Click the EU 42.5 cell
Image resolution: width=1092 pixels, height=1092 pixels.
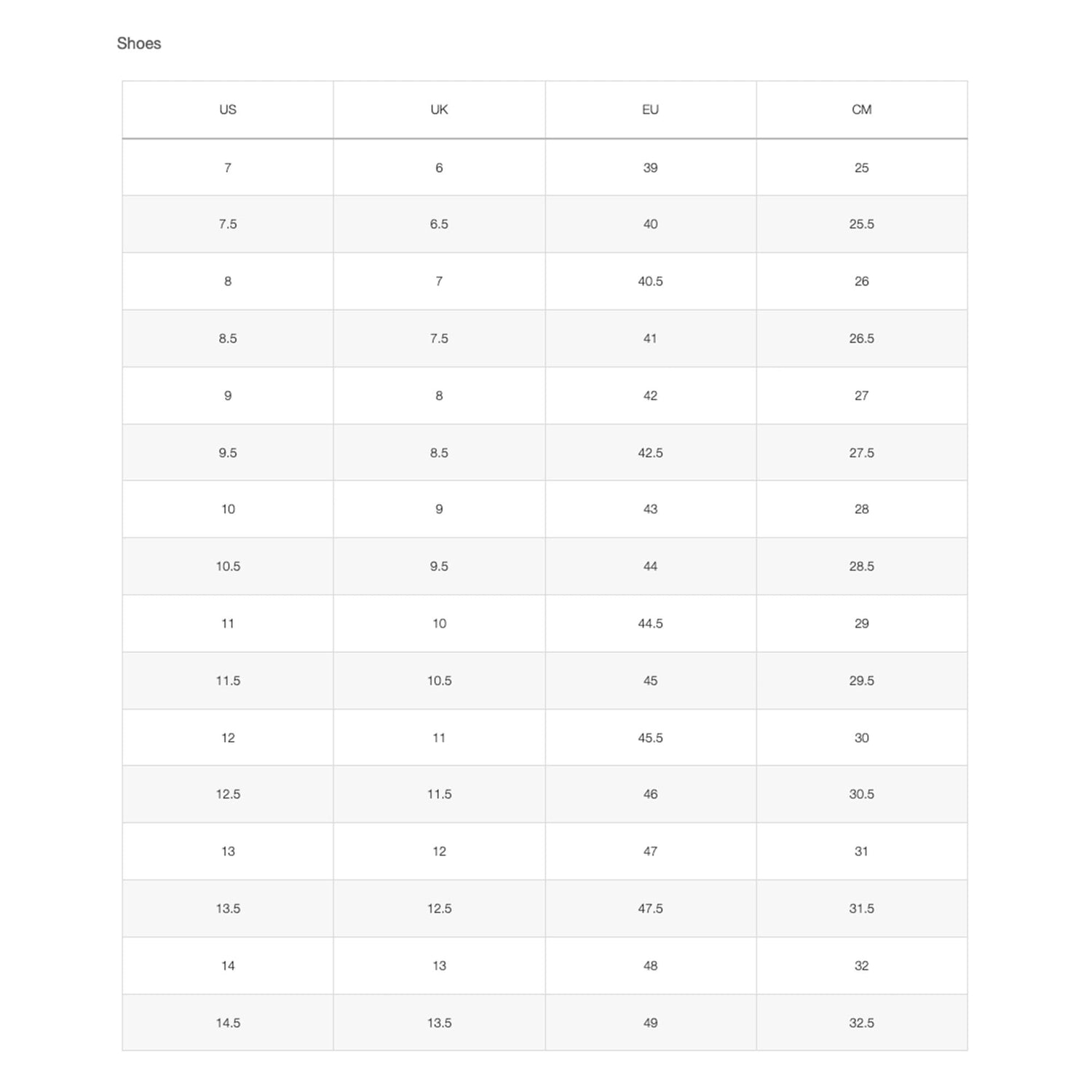[x=650, y=453]
